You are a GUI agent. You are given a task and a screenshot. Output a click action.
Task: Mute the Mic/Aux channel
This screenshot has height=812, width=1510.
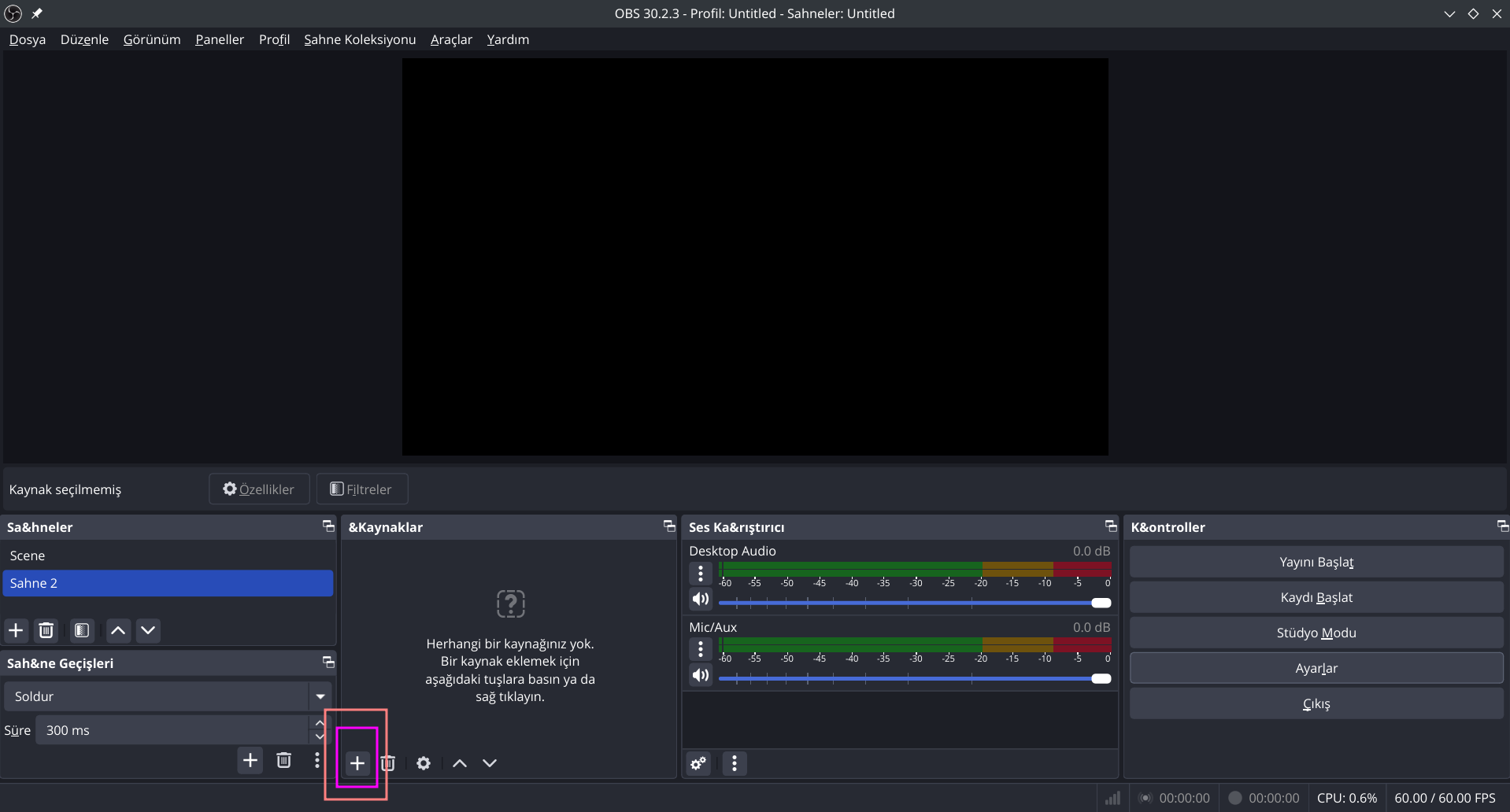[x=701, y=675]
